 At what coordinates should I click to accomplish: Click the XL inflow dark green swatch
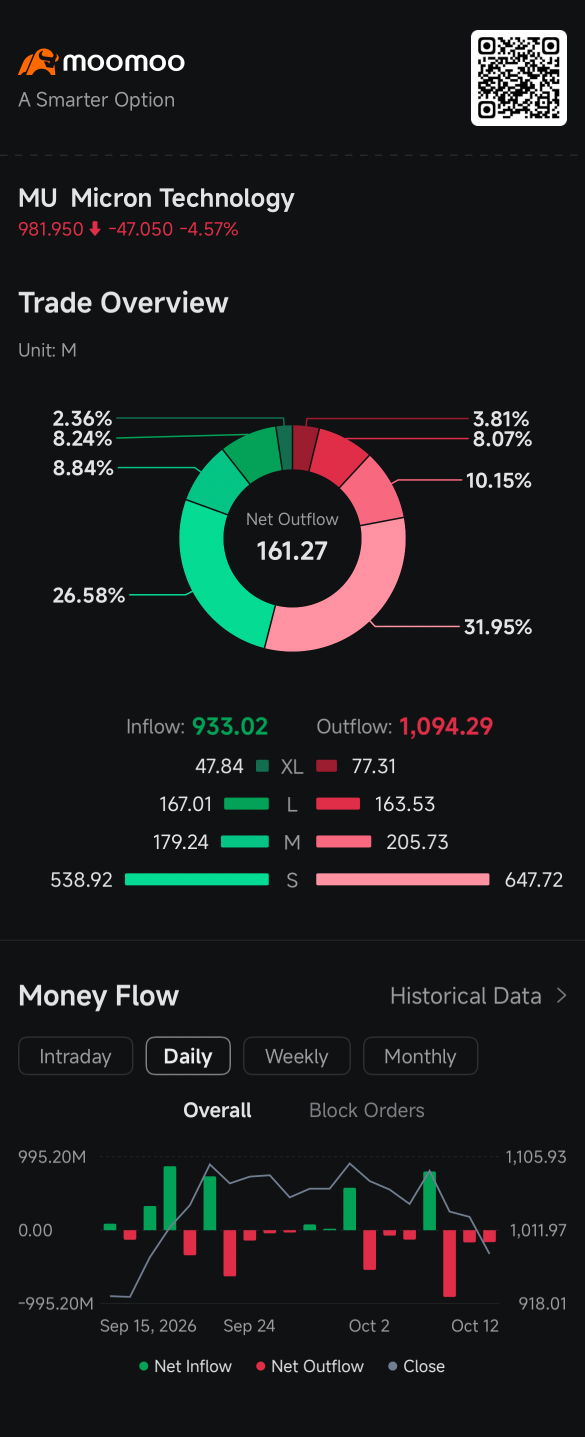pos(263,766)
